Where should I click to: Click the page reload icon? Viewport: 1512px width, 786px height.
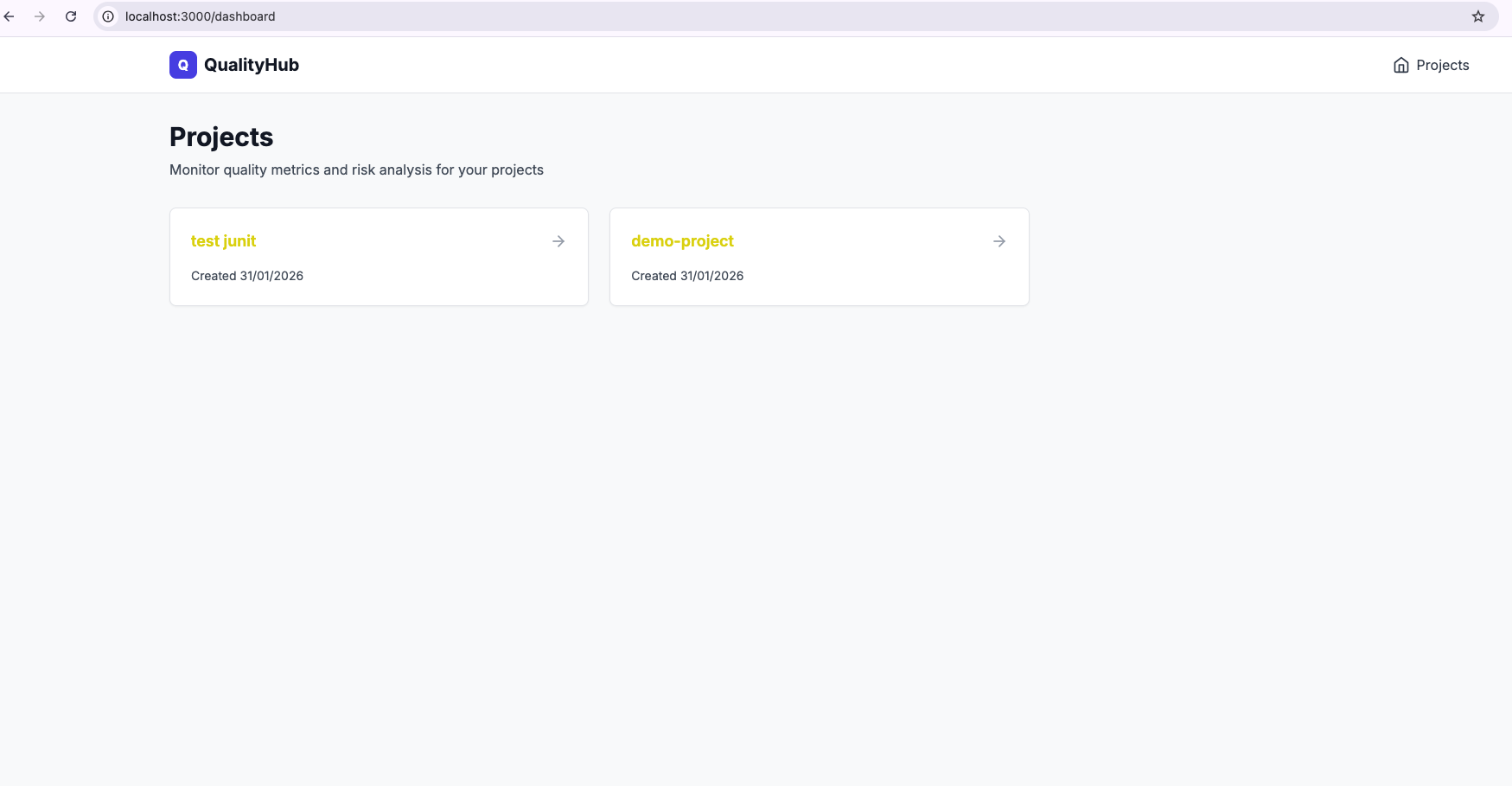(71, 16)
